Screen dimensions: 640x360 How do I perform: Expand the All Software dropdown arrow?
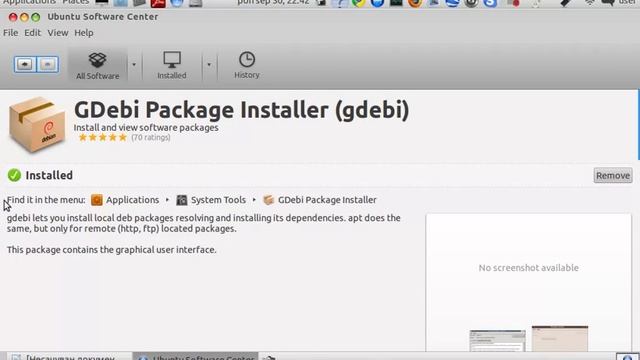click(x=134, y=64)
